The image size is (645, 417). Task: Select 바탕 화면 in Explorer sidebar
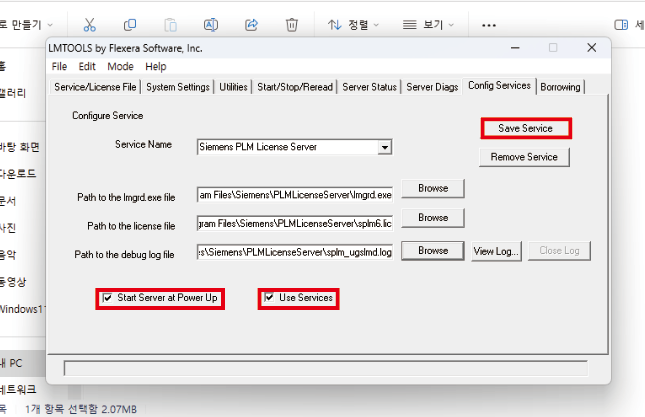(20, 147)
